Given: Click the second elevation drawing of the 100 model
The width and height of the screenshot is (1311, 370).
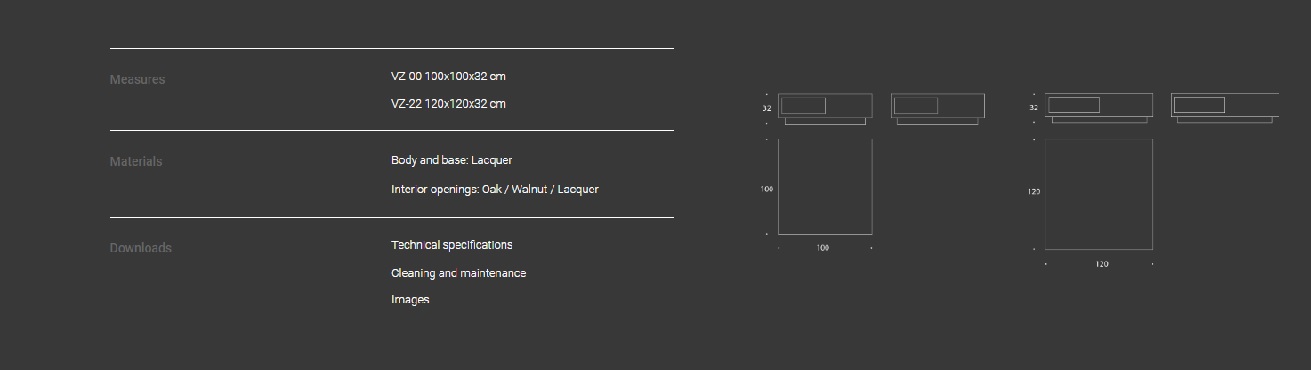Looking at the screenshot, I should click(x=937, y=109).
